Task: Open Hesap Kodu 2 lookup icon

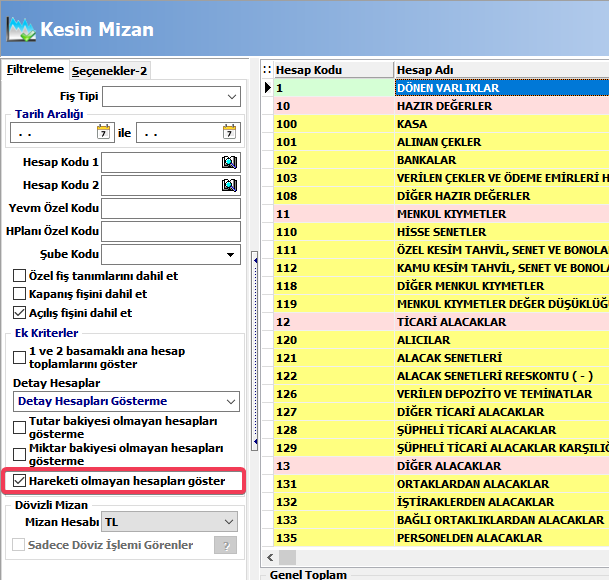Action: point(229,185)
